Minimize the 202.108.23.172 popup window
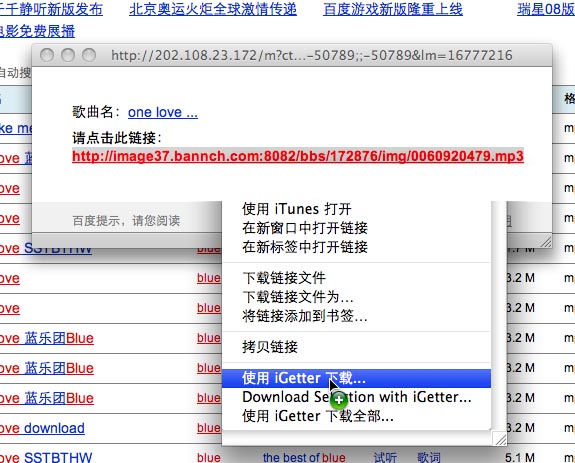Image resolution: width=575 pixels, height=463 pixels. click(x=68, y=55)
